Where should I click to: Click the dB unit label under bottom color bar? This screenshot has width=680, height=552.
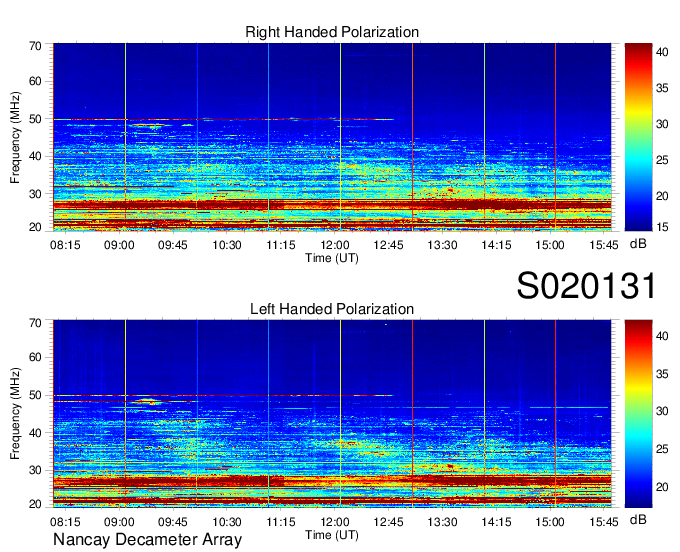(638, 520)
